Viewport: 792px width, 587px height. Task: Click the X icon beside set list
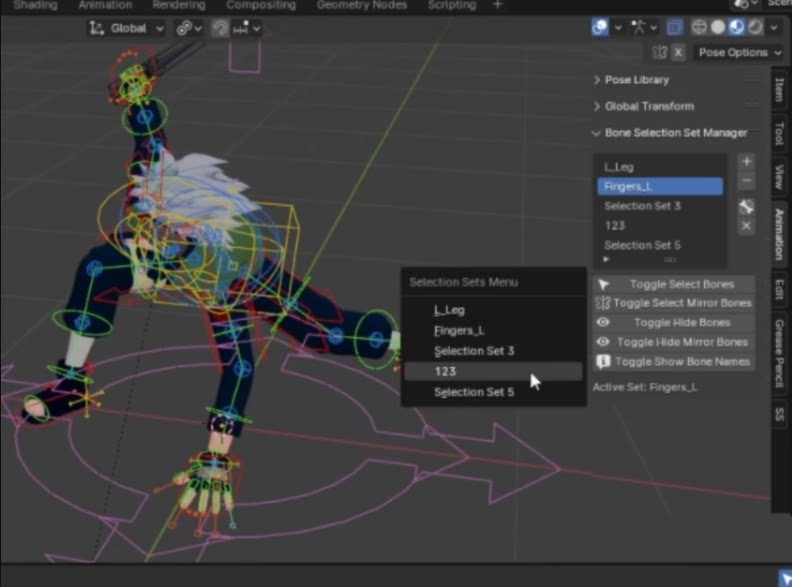click(x=747, y=226)
